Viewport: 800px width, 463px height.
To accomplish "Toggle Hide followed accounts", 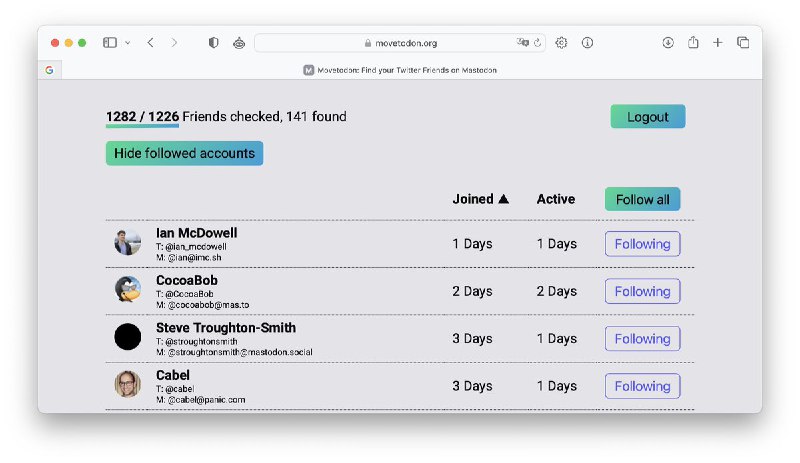I will point(184,153).
